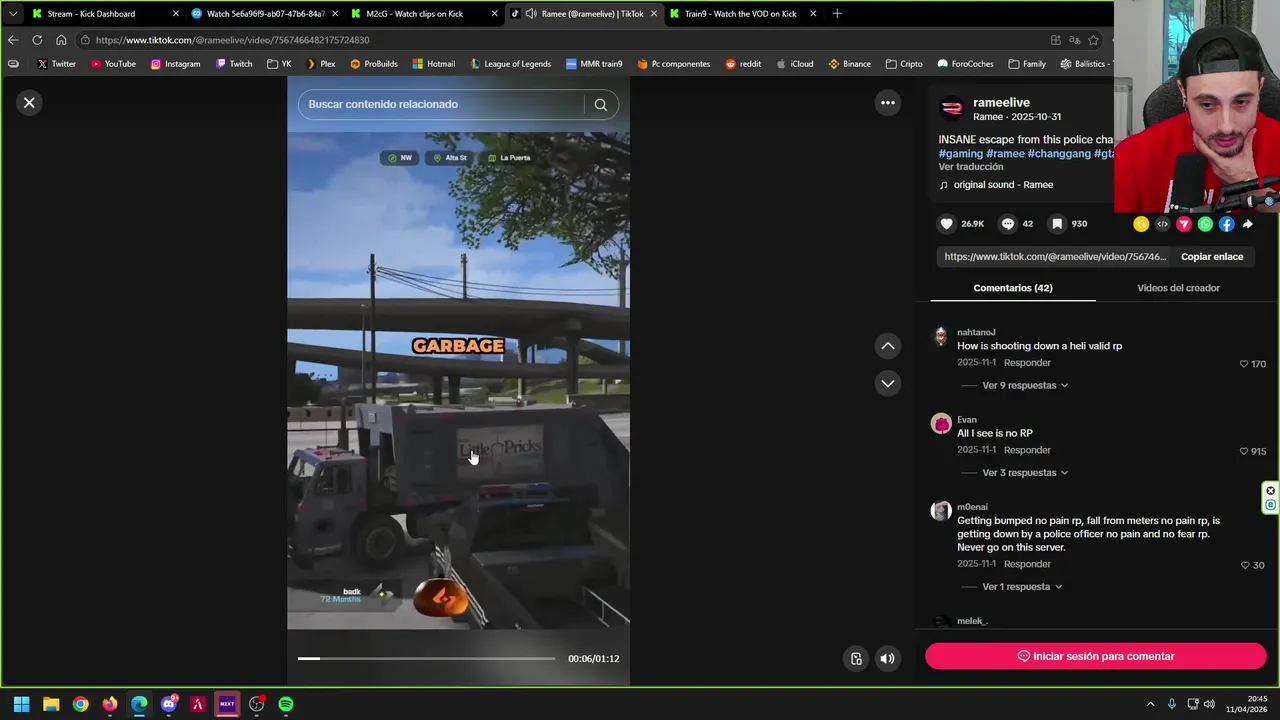
Task: Like m0enai's comment with 30 likes
Action: (1245, 565)
